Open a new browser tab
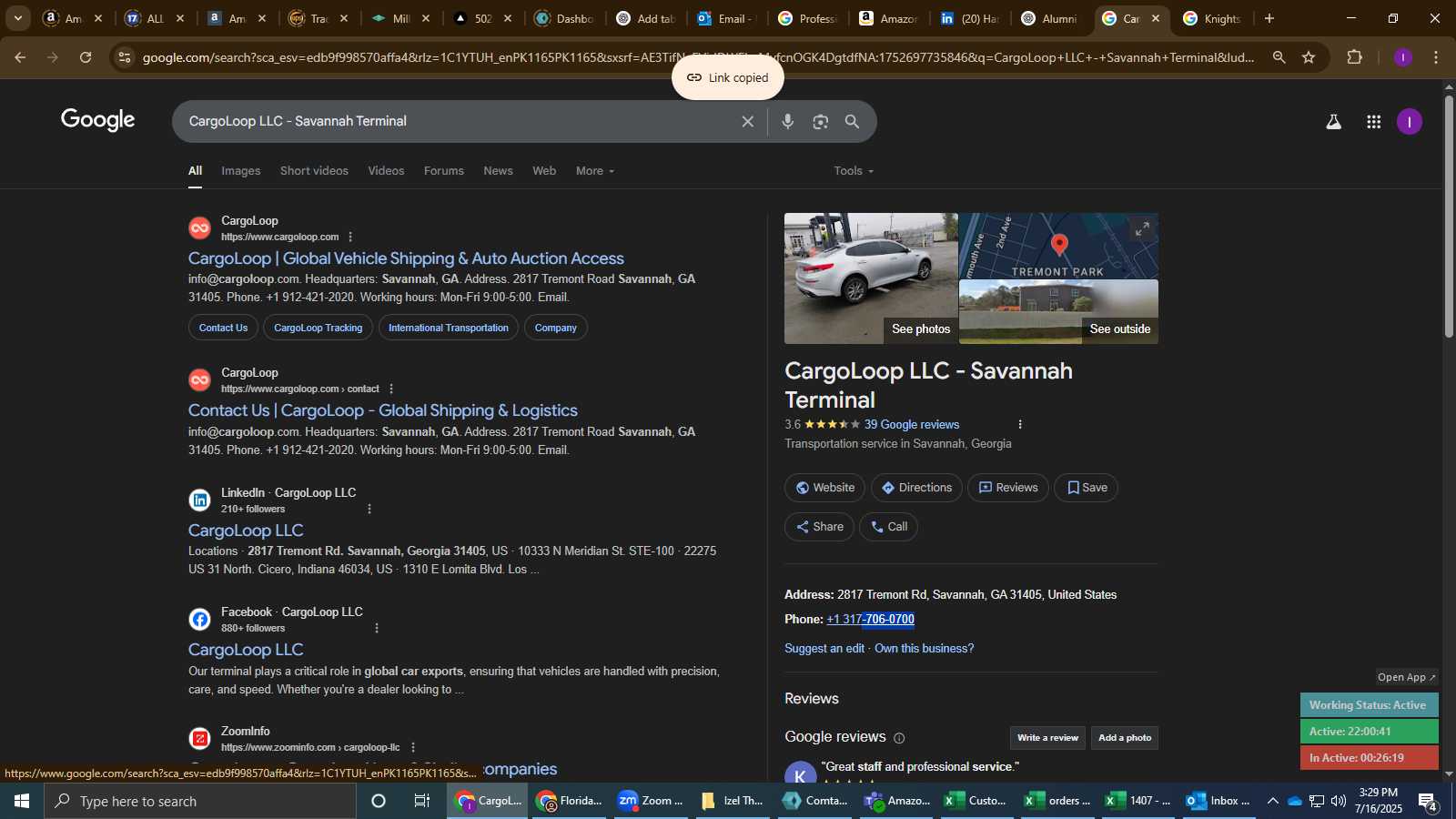 click(x=1269, y=18)
